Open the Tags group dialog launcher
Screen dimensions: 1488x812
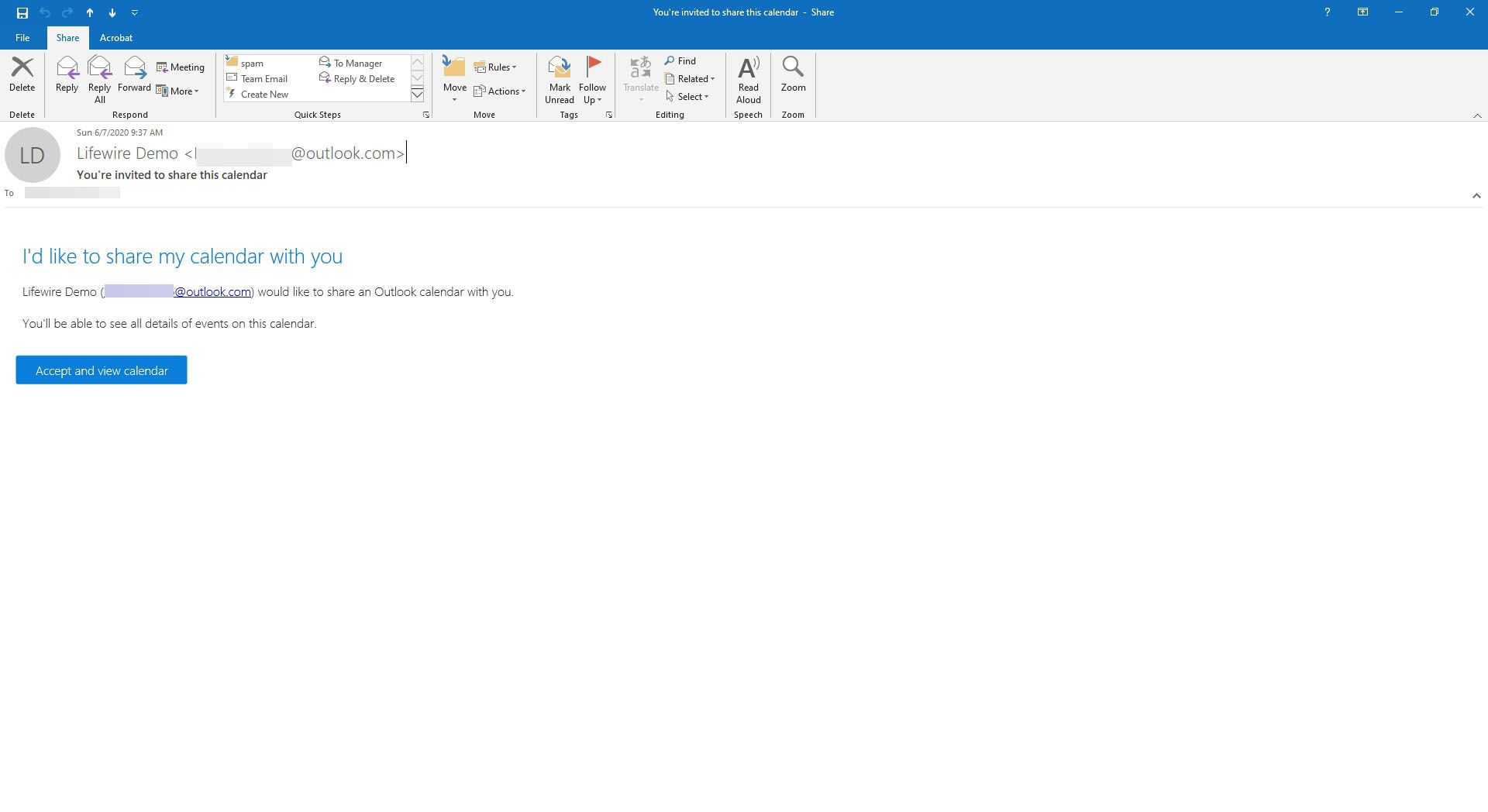[609, 115]
